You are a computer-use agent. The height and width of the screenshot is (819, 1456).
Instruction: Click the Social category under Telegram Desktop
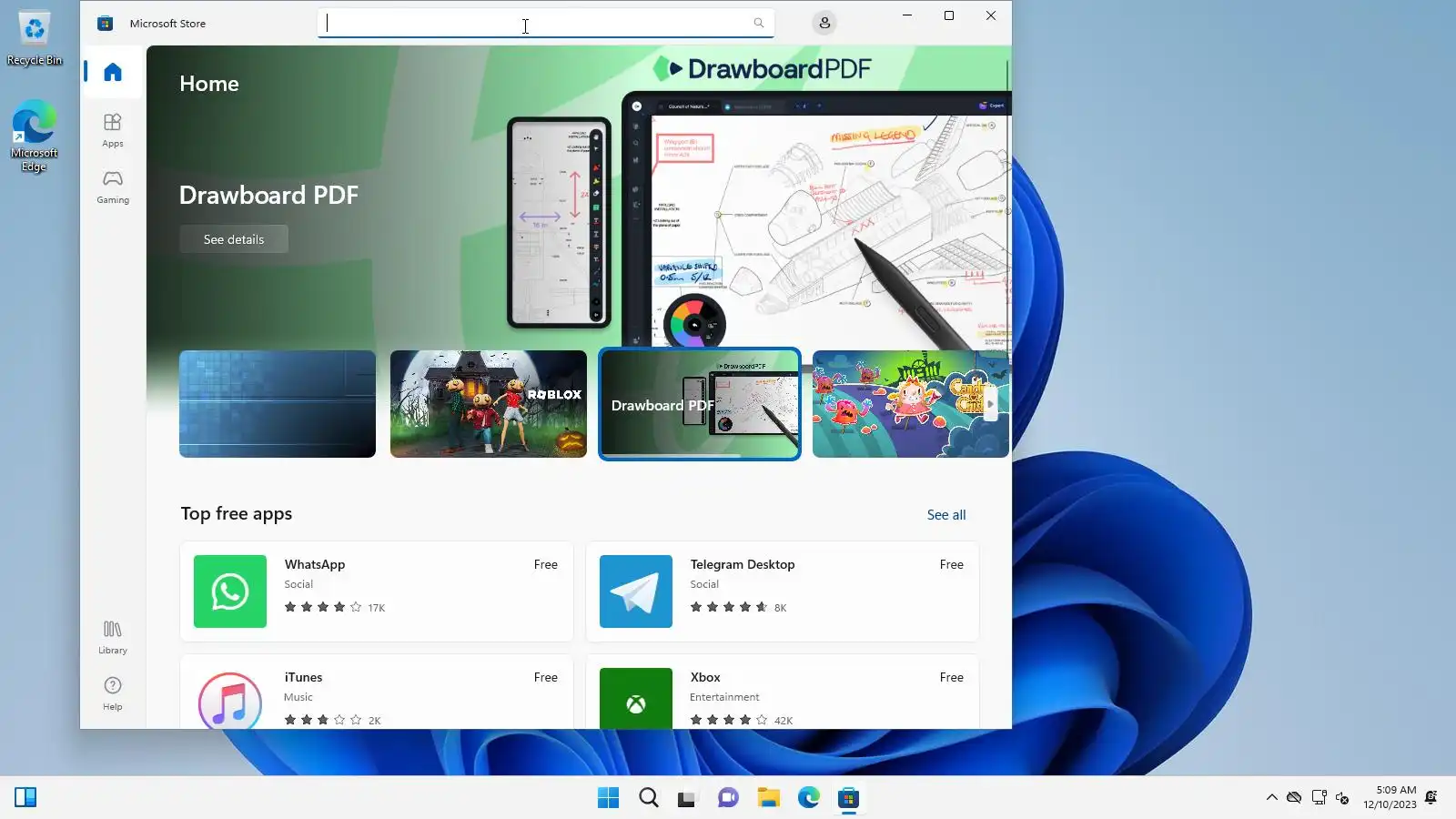(x=704, y=584)
